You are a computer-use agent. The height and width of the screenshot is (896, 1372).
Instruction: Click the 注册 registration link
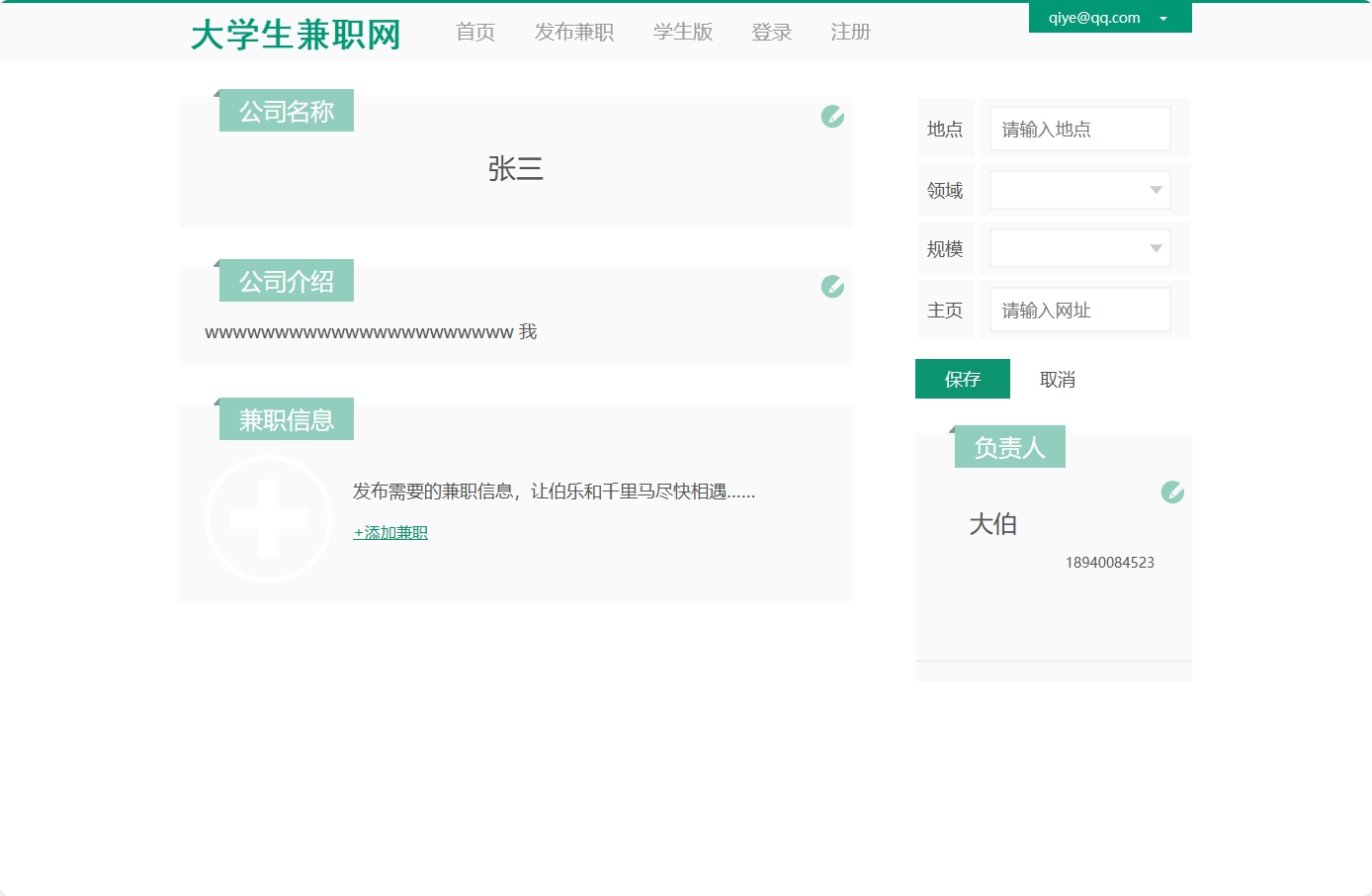(850, 32)
